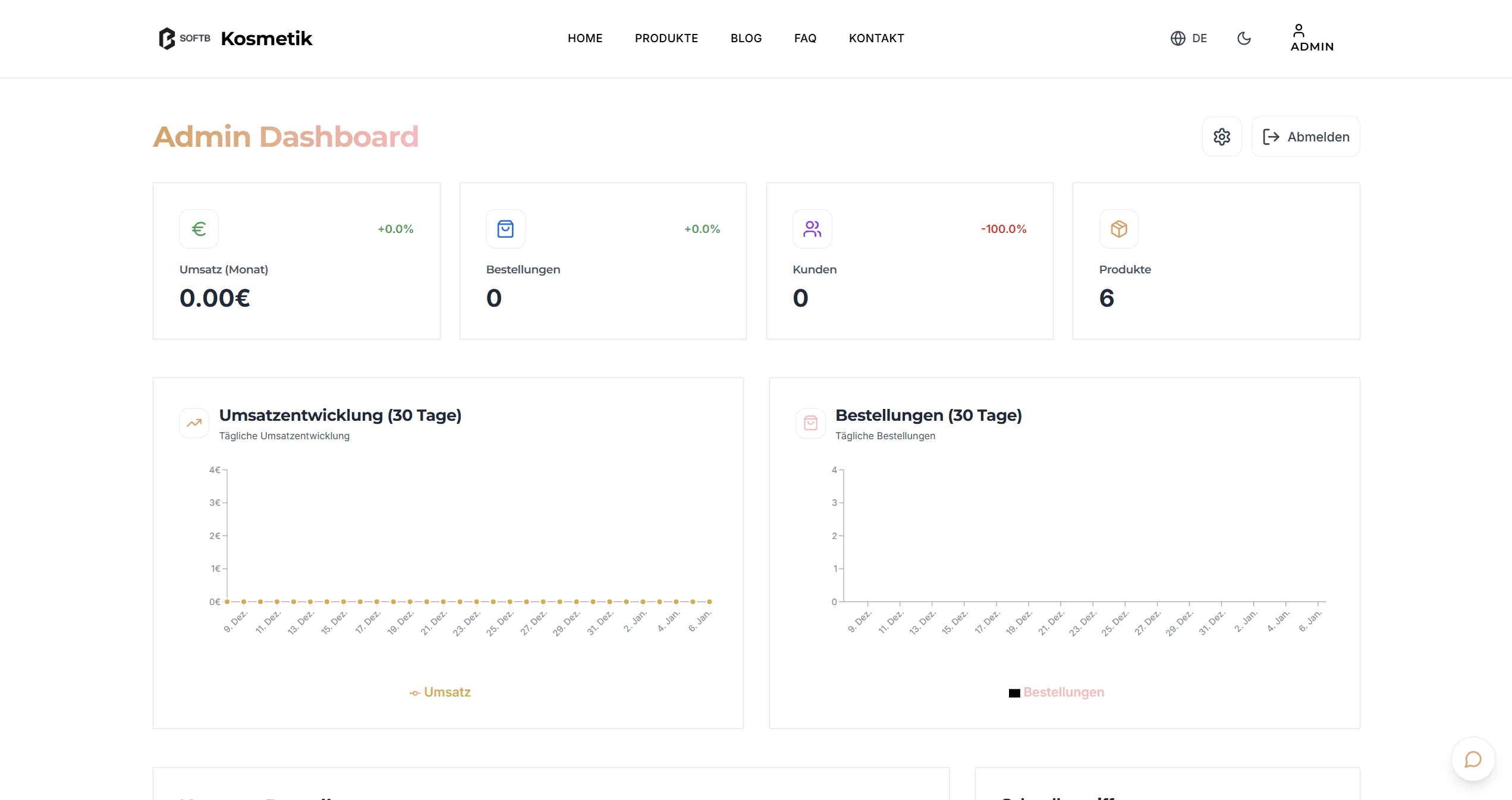Click the Kunden users icon
The height and width of the screenshot is (800, 1512).
(x=812, y=229)
